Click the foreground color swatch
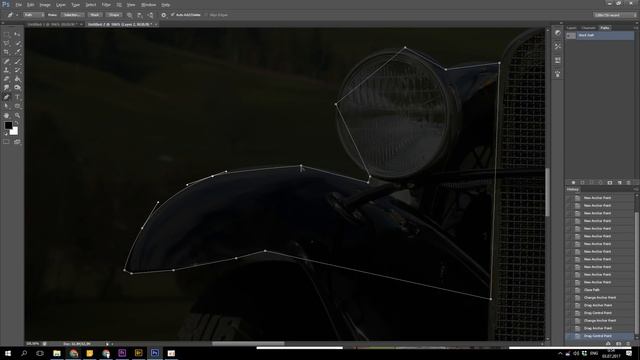640x360 pixels. 8,125
